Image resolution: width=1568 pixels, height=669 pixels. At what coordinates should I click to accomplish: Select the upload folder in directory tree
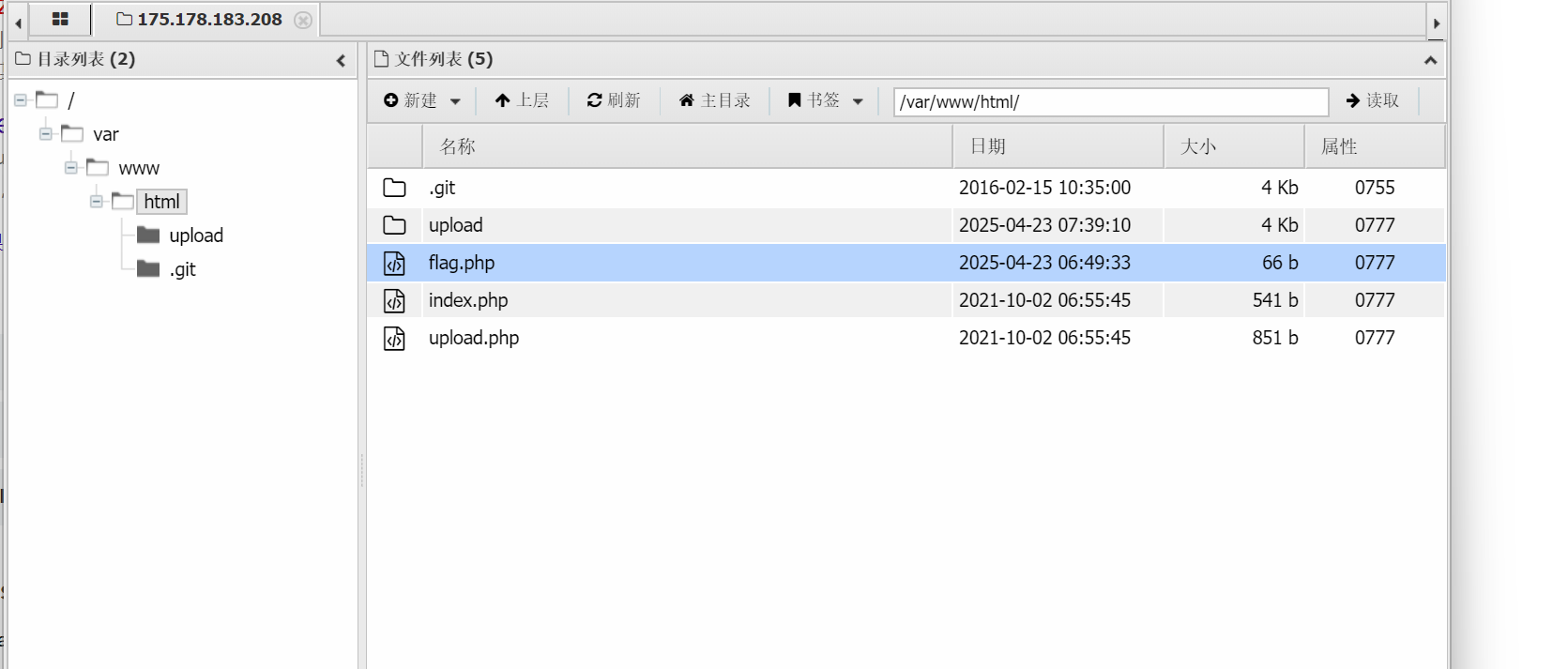[x=195, y=236]
